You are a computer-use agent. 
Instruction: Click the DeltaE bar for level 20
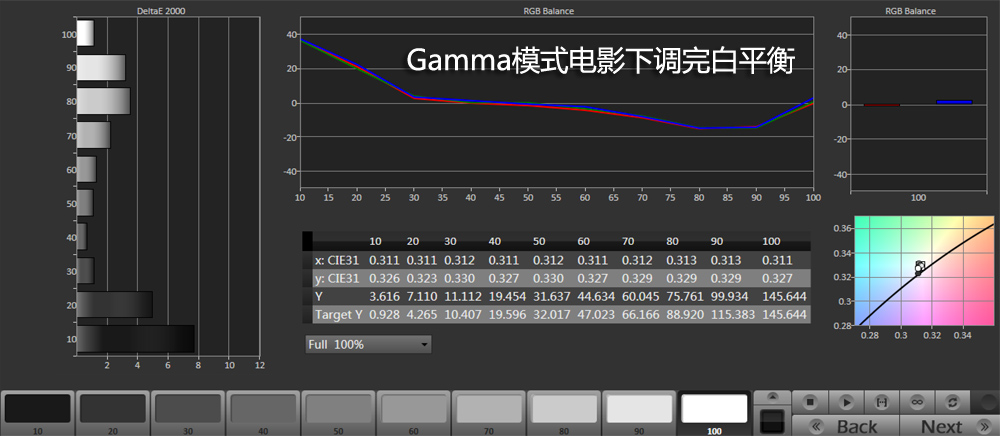pyautogui.click(x=115, y=305)
